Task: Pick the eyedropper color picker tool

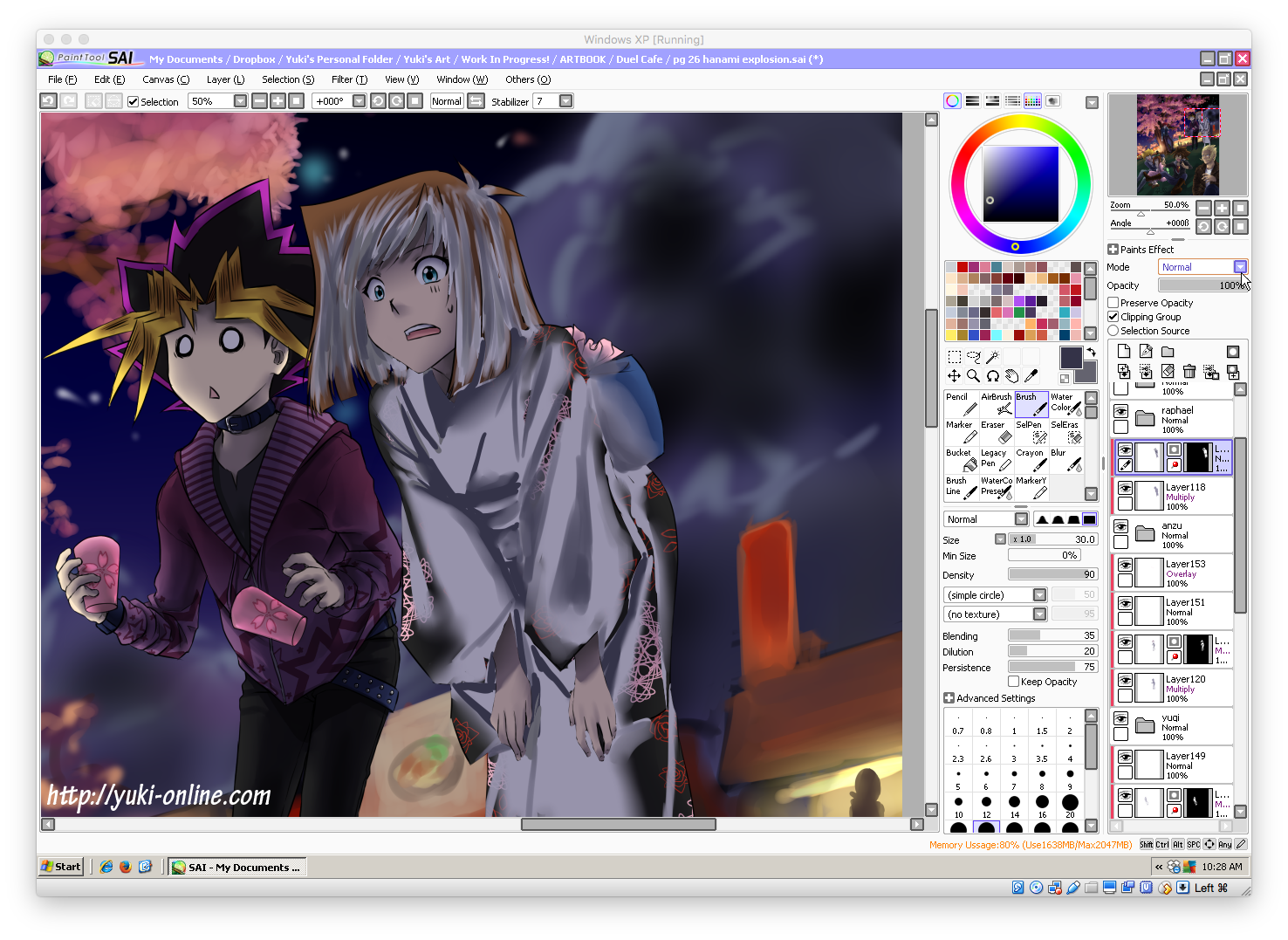Action: coord(1031,376)
